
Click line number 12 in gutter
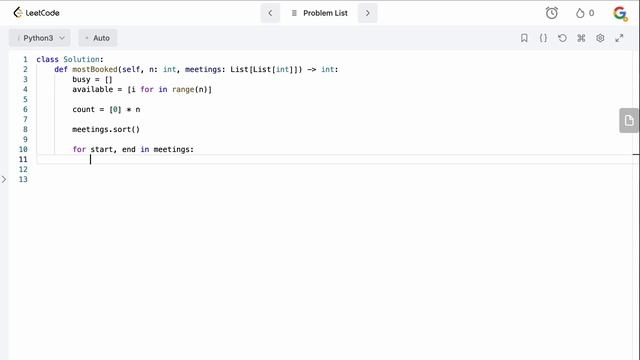coord(23,169)
